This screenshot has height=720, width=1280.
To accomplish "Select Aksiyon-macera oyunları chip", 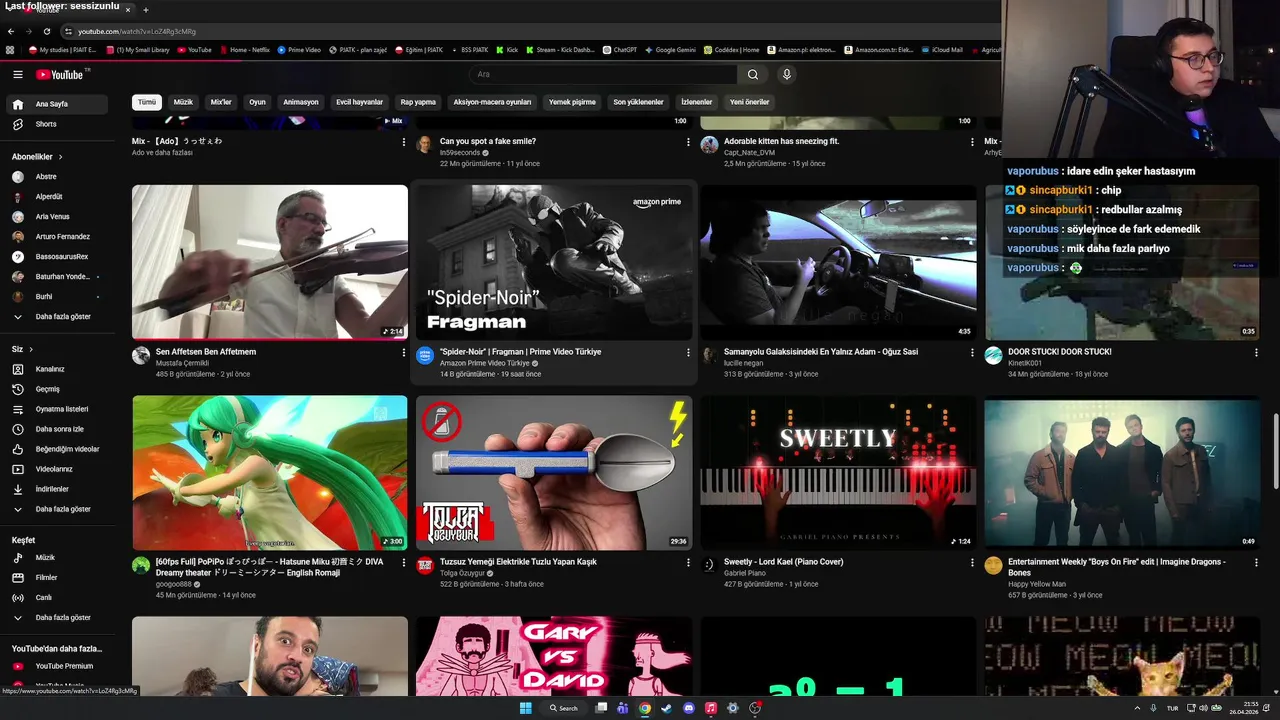I will (492, 102).
